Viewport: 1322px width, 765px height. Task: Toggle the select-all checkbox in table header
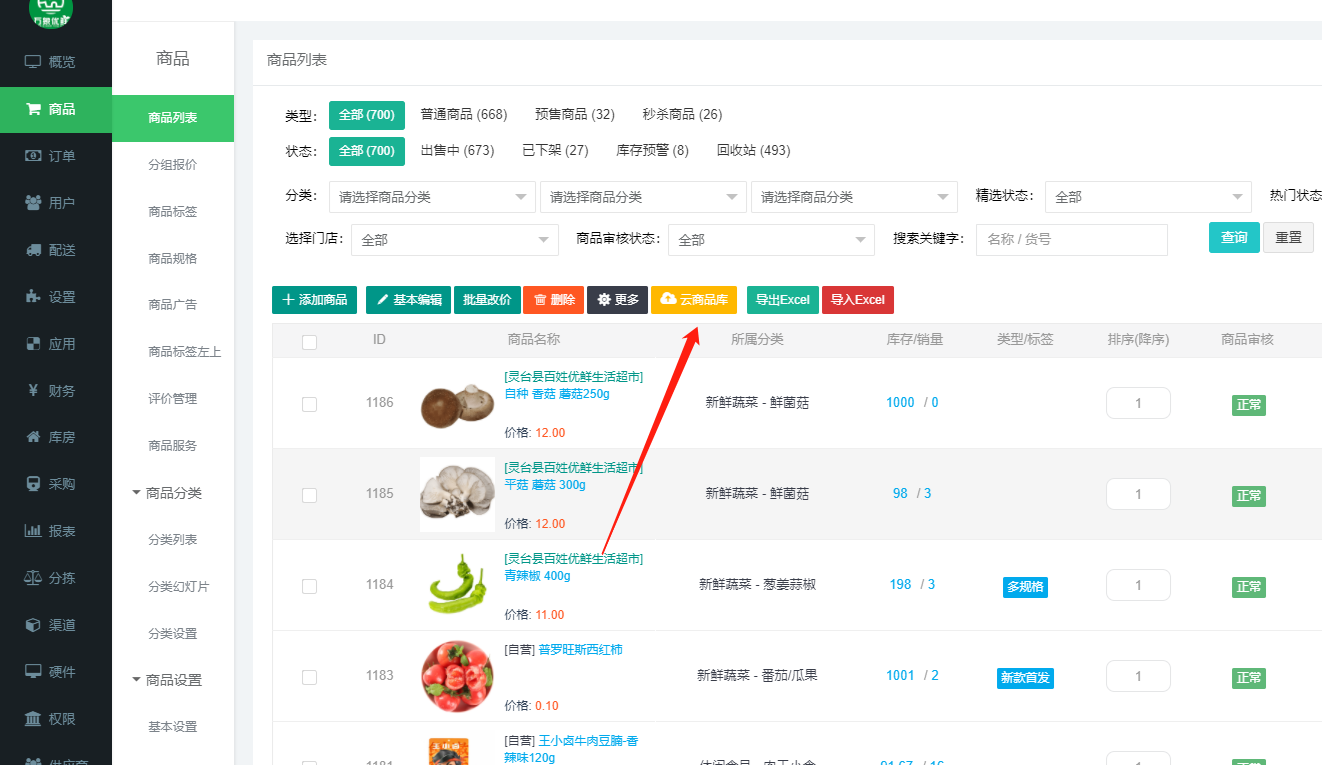click(x=309, y=342)
